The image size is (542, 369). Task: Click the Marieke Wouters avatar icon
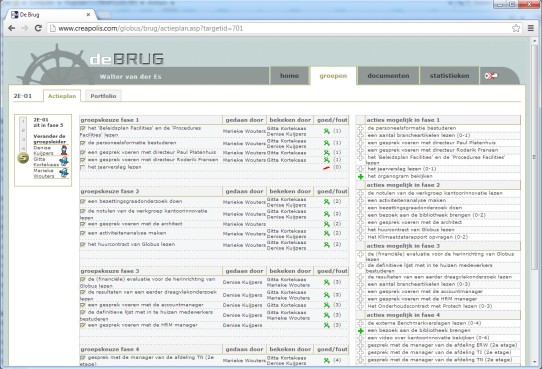pyautogui.click(x=64, y=173)
